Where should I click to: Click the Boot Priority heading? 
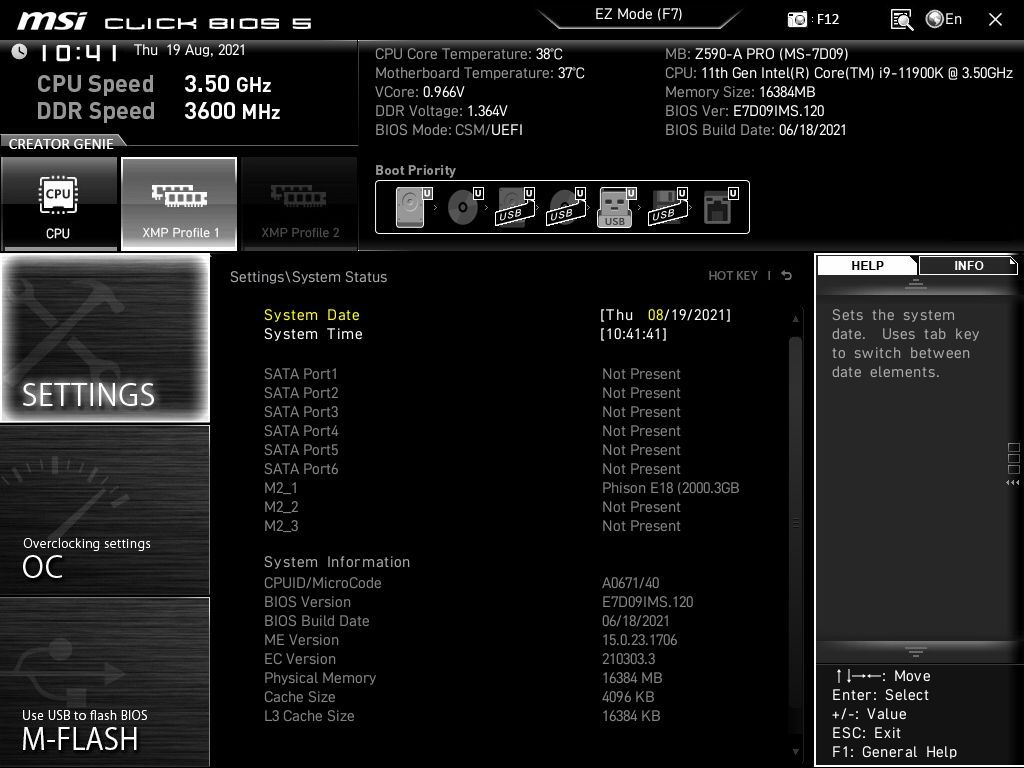[x=415, y=170]
